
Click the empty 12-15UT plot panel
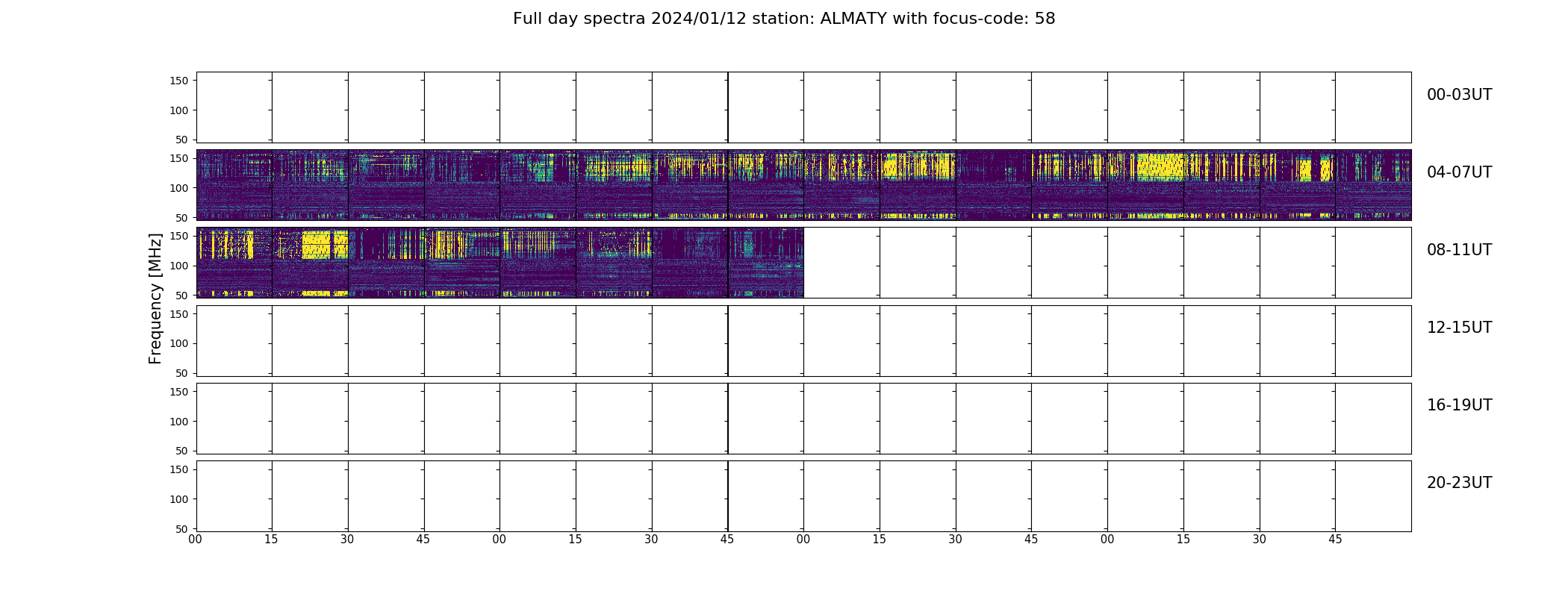[x=803, y=340]
